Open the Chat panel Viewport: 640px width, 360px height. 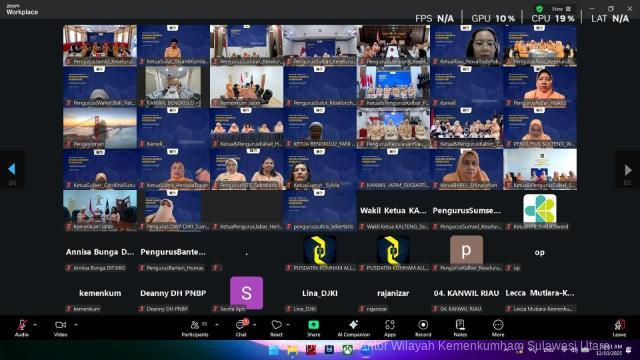[x=241, y=328]
